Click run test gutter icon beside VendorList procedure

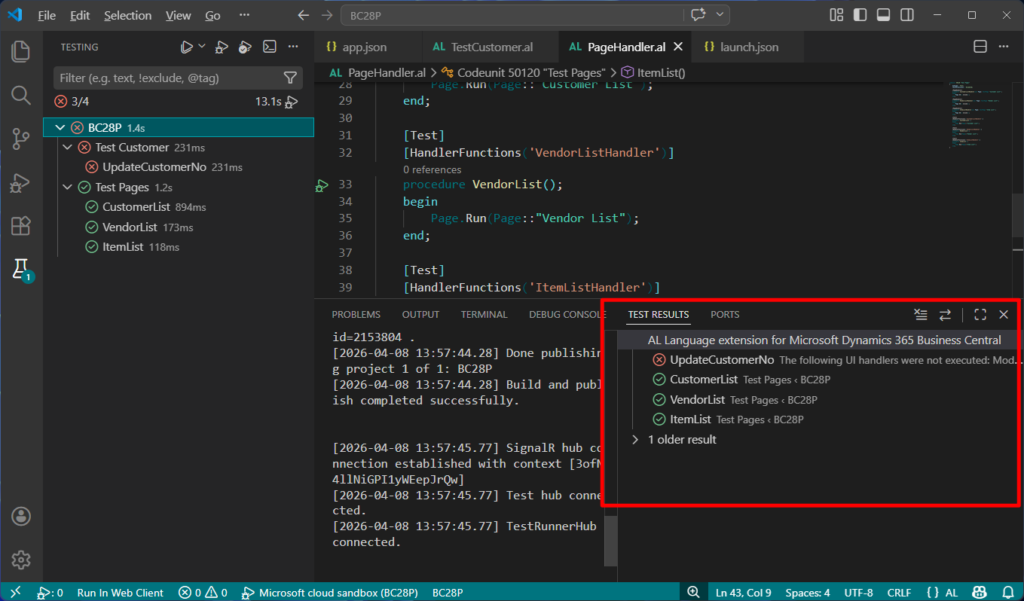pos(322,185)
